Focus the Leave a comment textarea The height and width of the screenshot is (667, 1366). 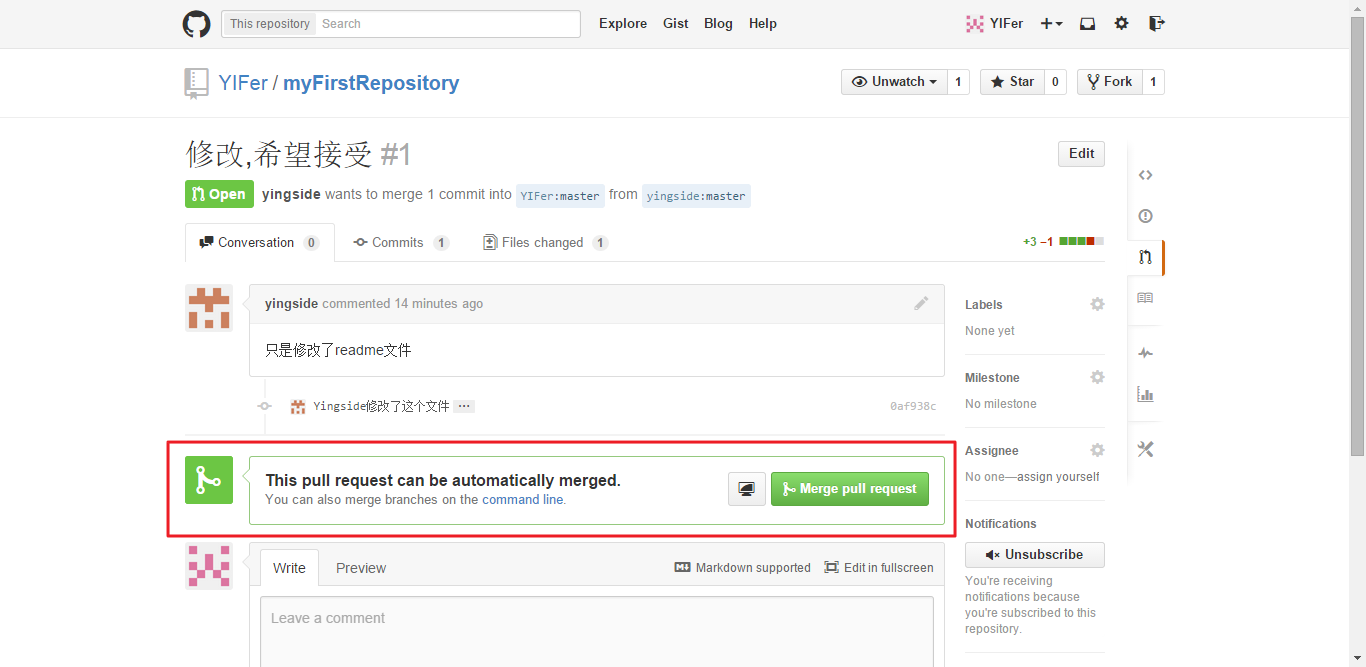pyautogui.click(x=597, y=632)
